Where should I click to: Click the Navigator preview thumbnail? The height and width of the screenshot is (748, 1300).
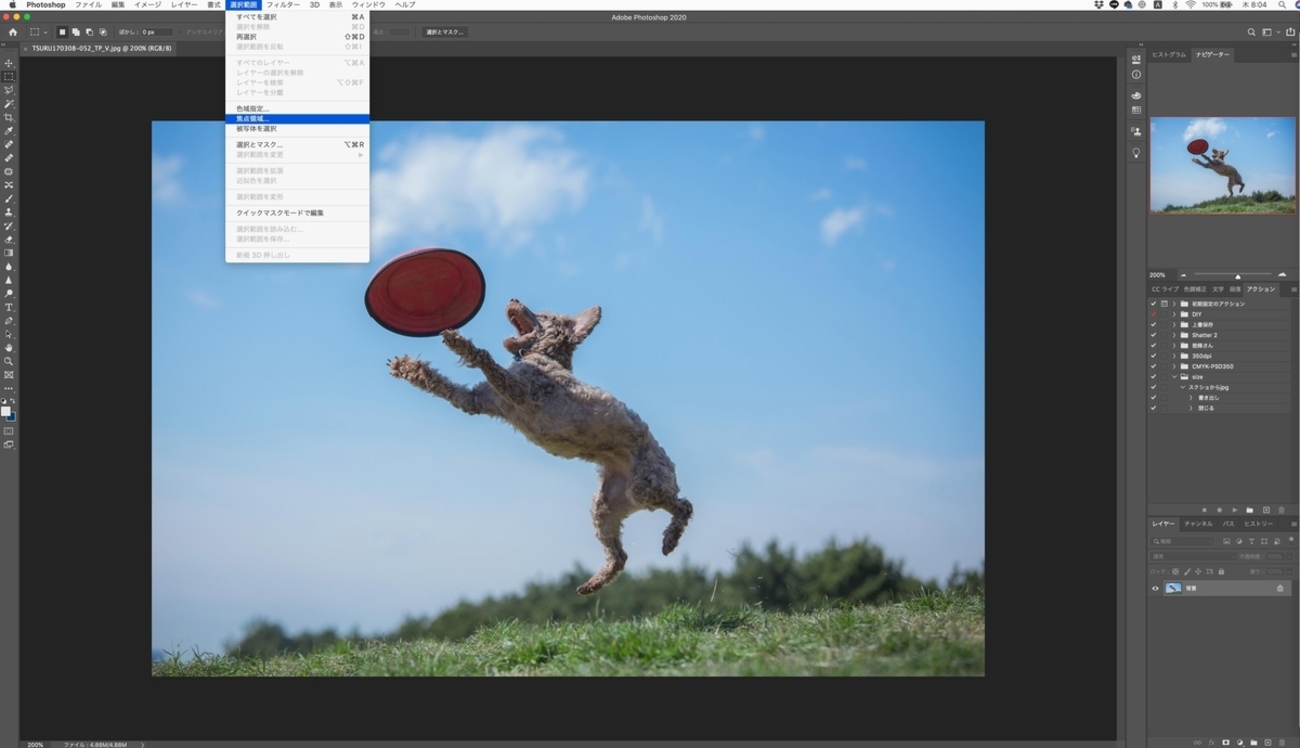pyautogui.click(x=1222, y=165)
